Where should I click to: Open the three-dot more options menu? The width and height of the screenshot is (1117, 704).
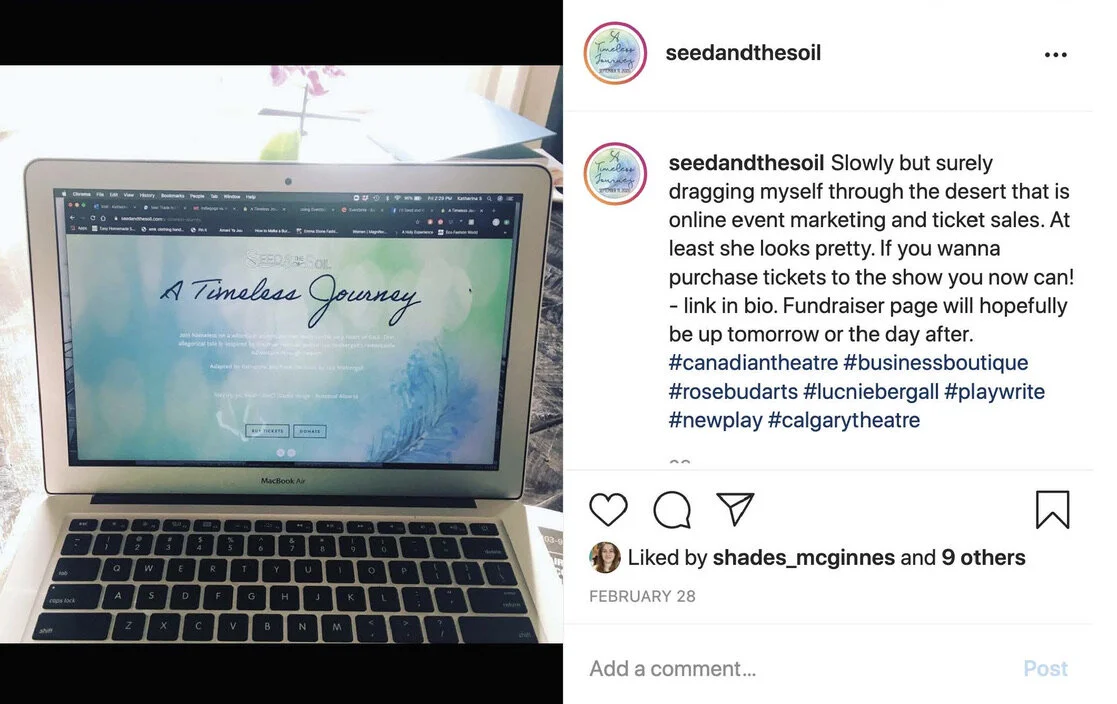(x=1055, y=55)
